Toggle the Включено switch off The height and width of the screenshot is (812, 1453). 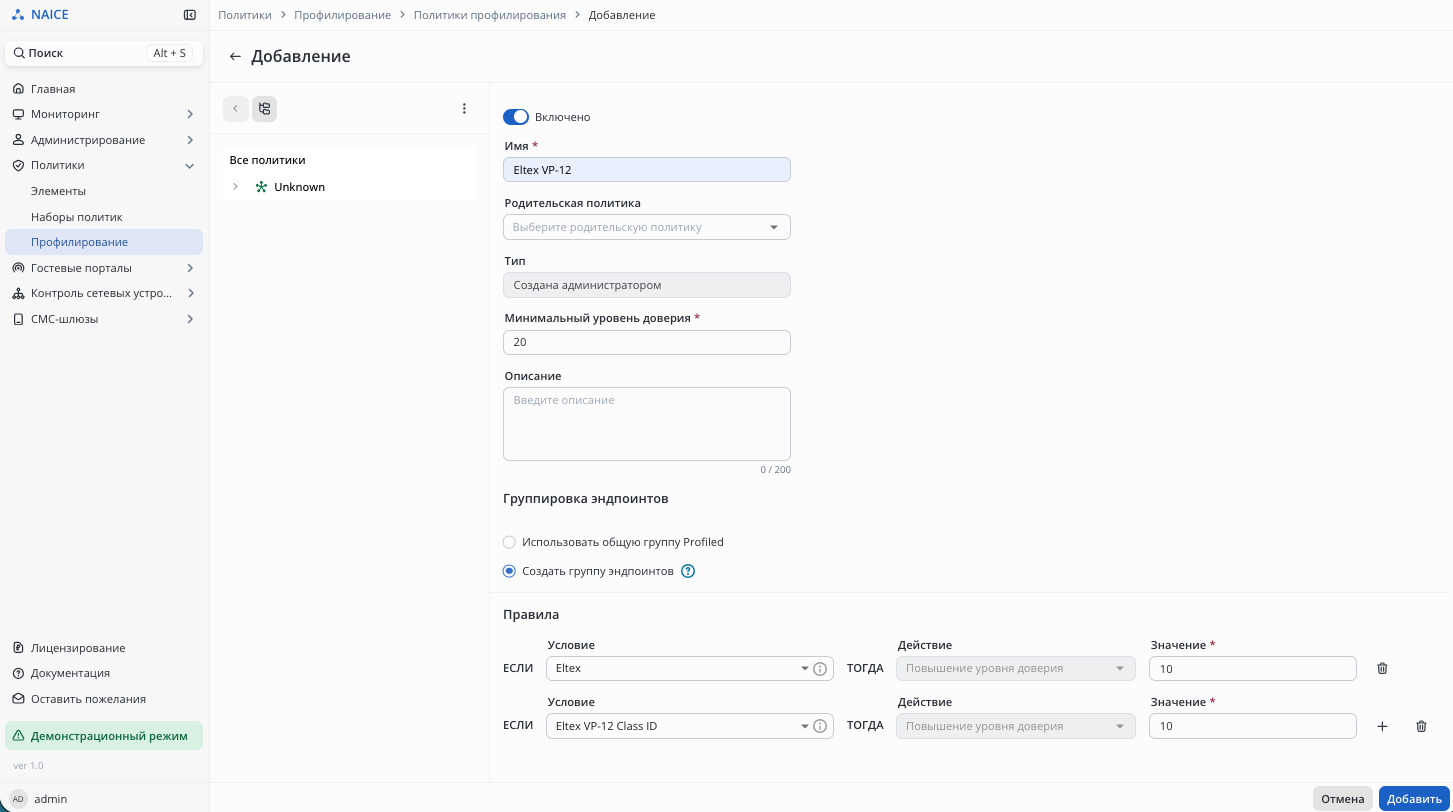(515, 117)
